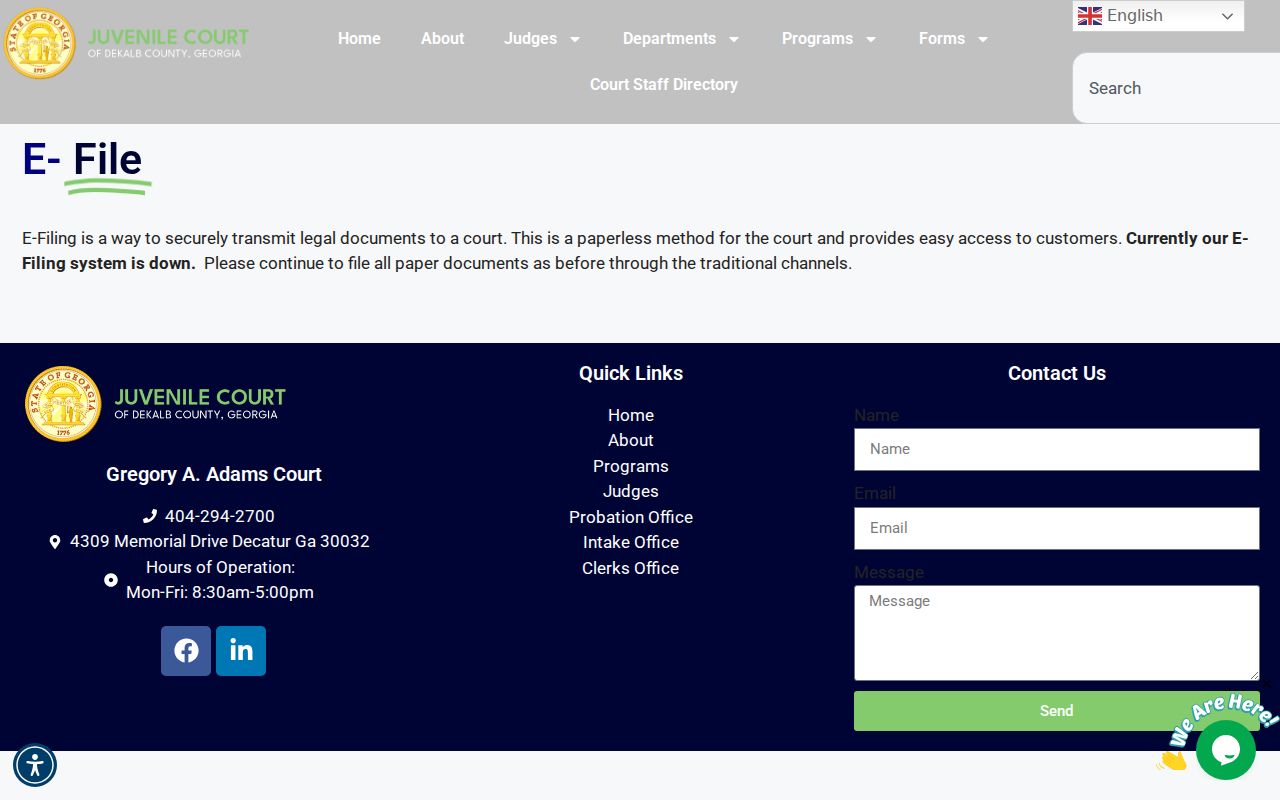Screen dimensions: 1280x800
Task: Open Intake Office quick link
Action: click(631, 542)
